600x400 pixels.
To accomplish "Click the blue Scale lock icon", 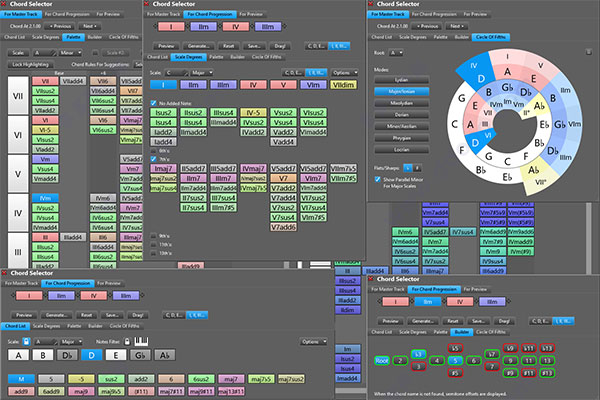I will pyautogui.click(x=26, y=341).
